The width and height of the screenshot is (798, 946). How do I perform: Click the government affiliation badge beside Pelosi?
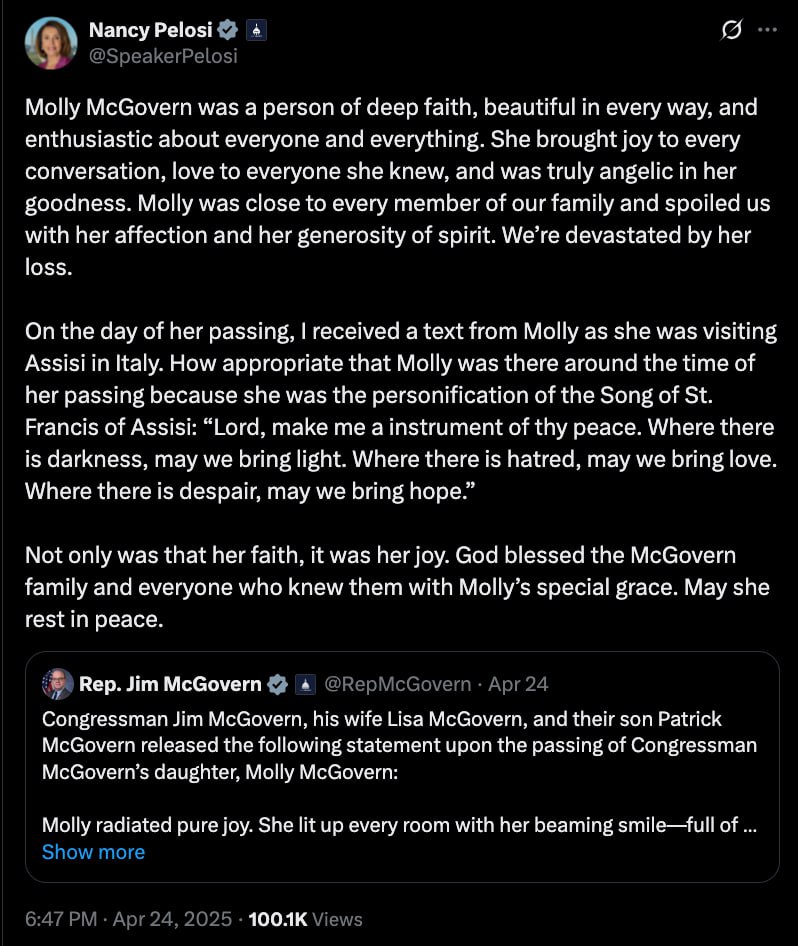(x=256, y=30)
